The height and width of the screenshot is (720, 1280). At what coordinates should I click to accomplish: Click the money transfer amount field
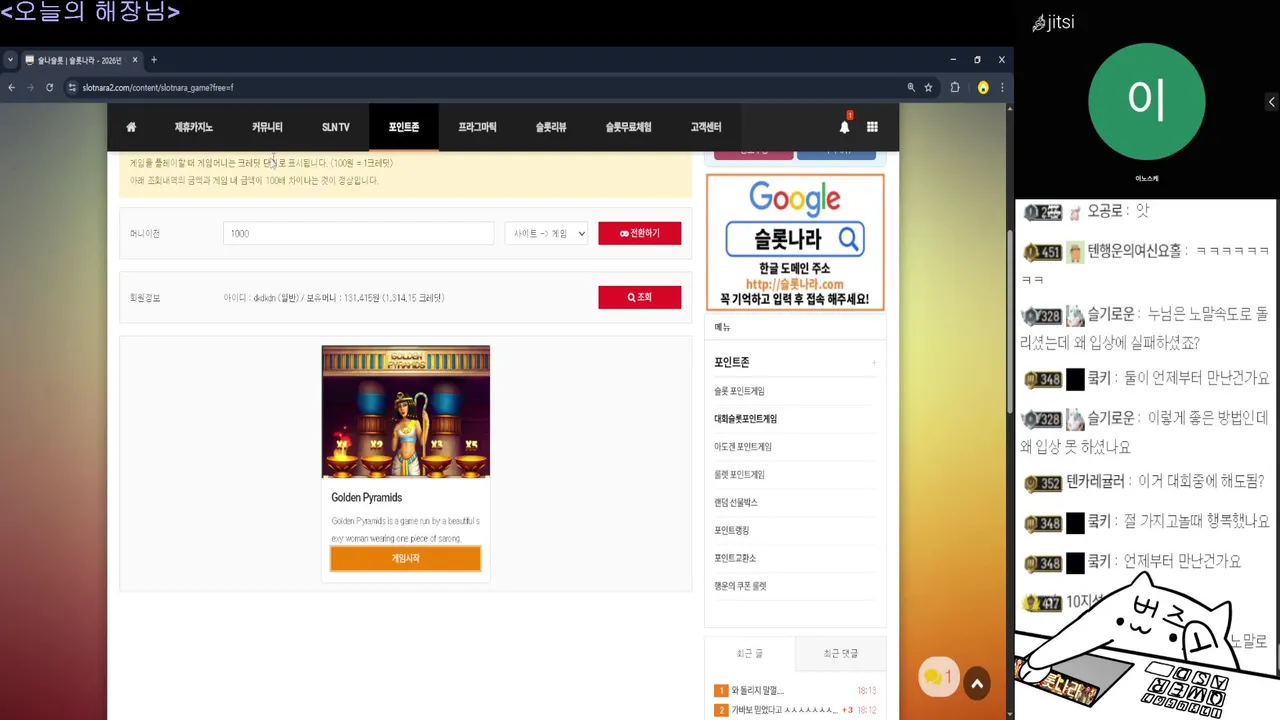coord(358,233)
